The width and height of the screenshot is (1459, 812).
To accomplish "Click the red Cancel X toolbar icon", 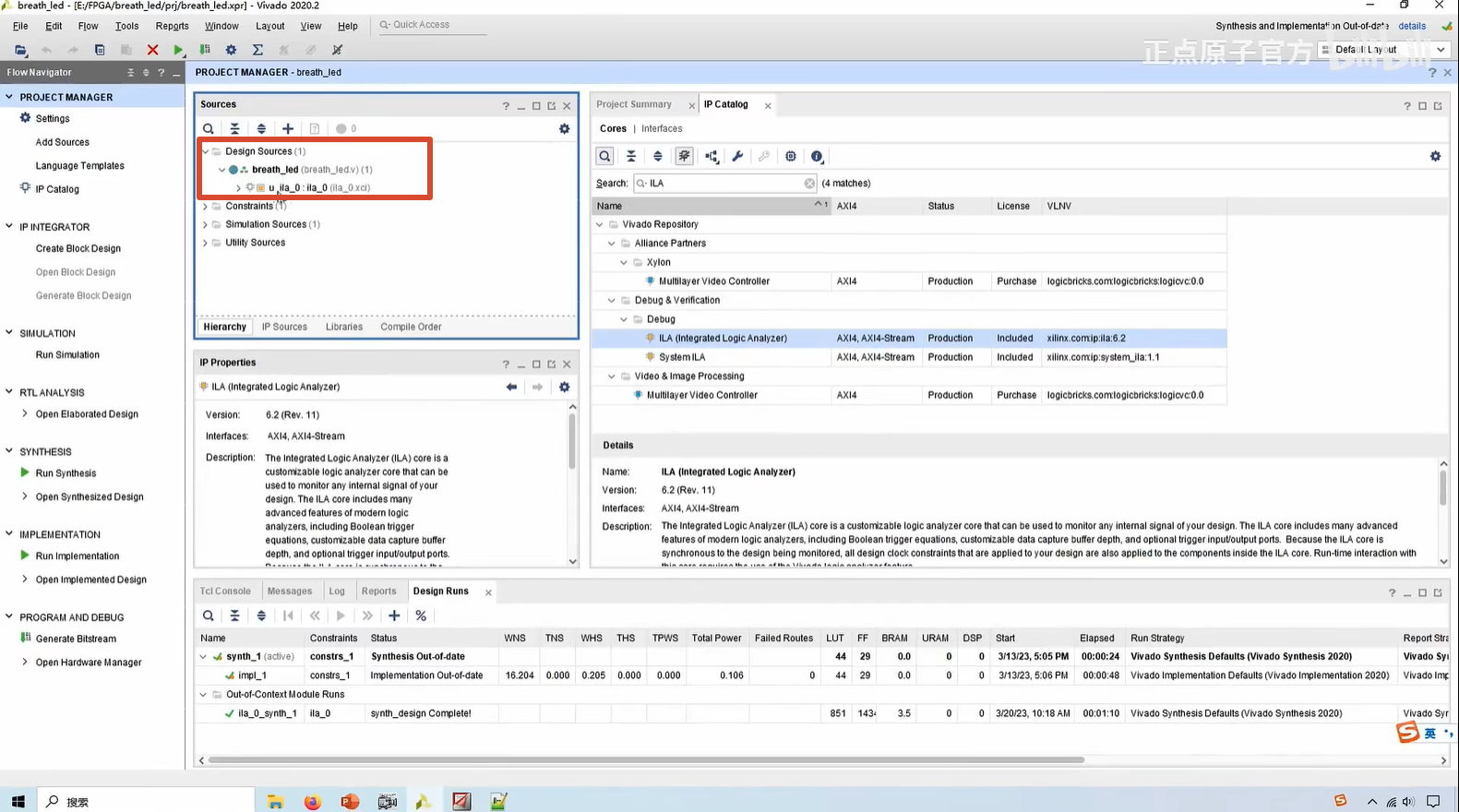I will (x=152, y=50).
